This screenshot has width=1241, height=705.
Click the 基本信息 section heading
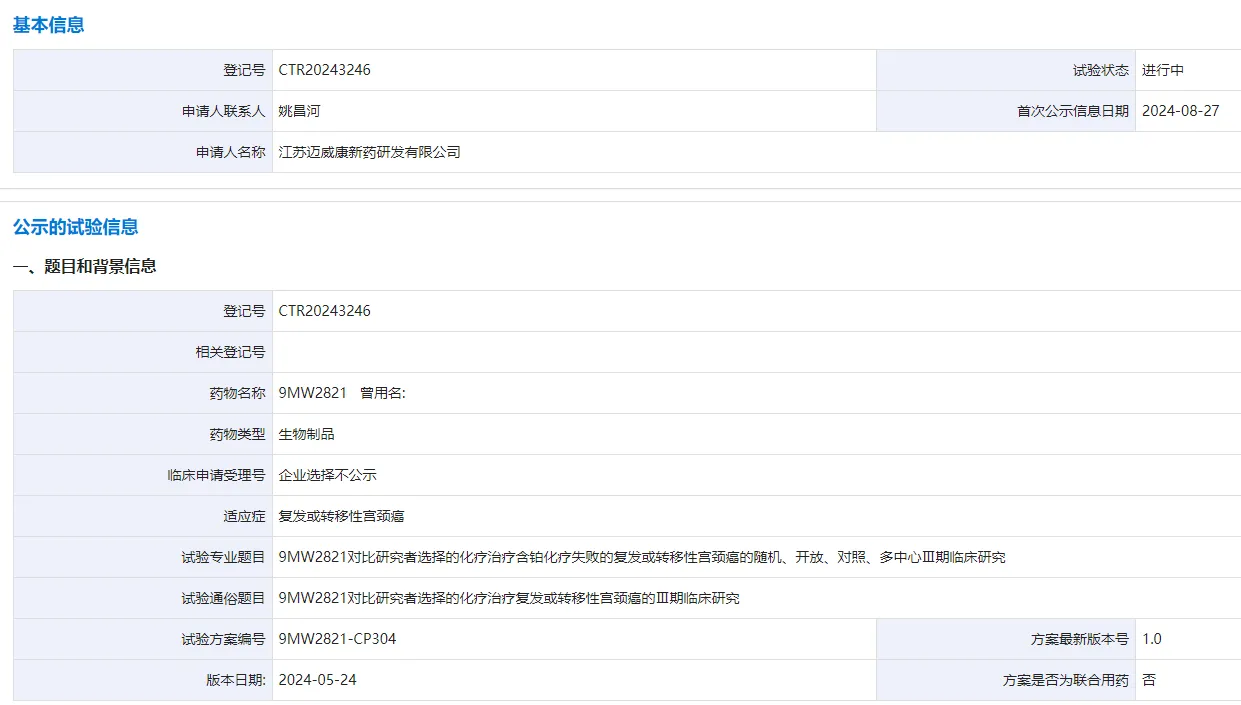(48, 25)
